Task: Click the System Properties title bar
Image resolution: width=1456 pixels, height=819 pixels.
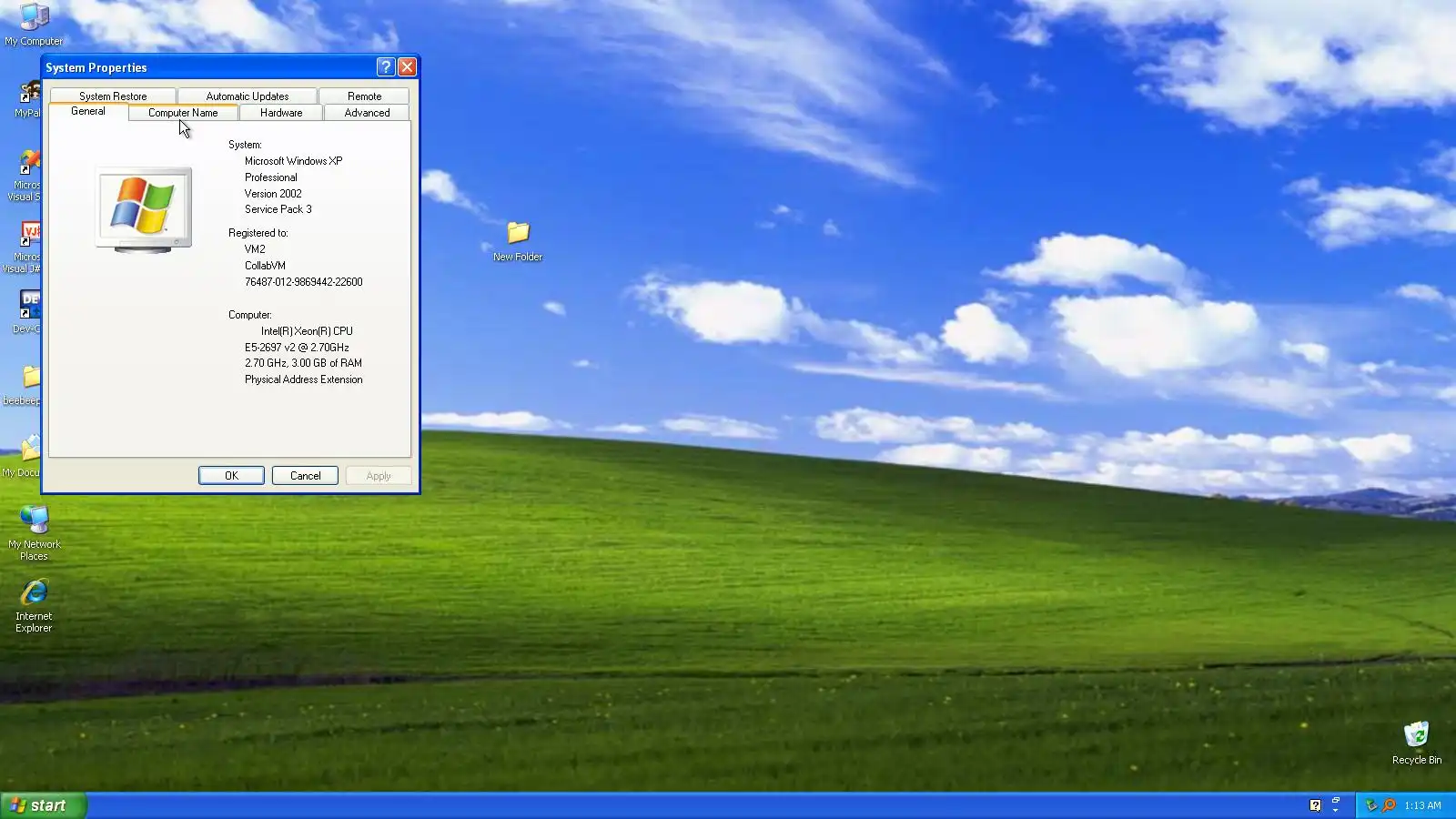Action: [208, 67]
